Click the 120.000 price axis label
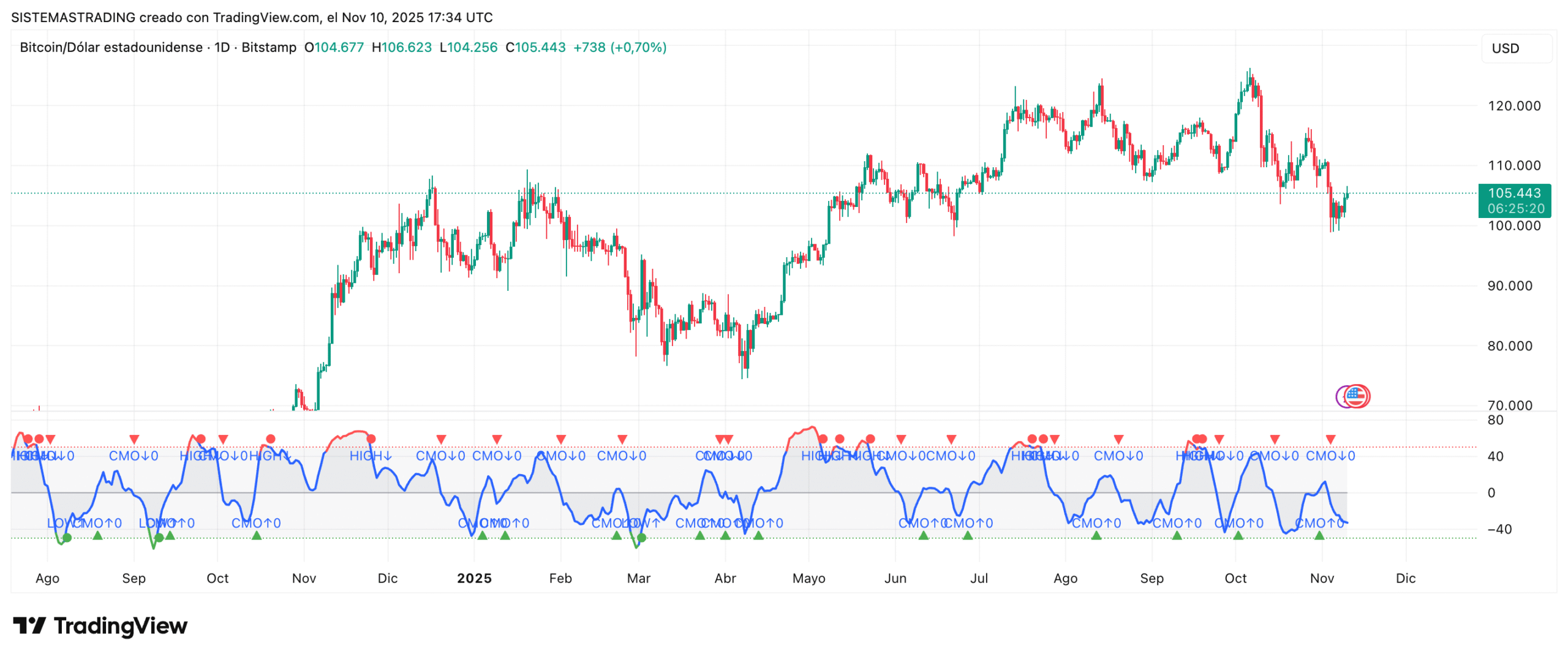This screenshot has width=1568, height=659. click(1513, 105)
